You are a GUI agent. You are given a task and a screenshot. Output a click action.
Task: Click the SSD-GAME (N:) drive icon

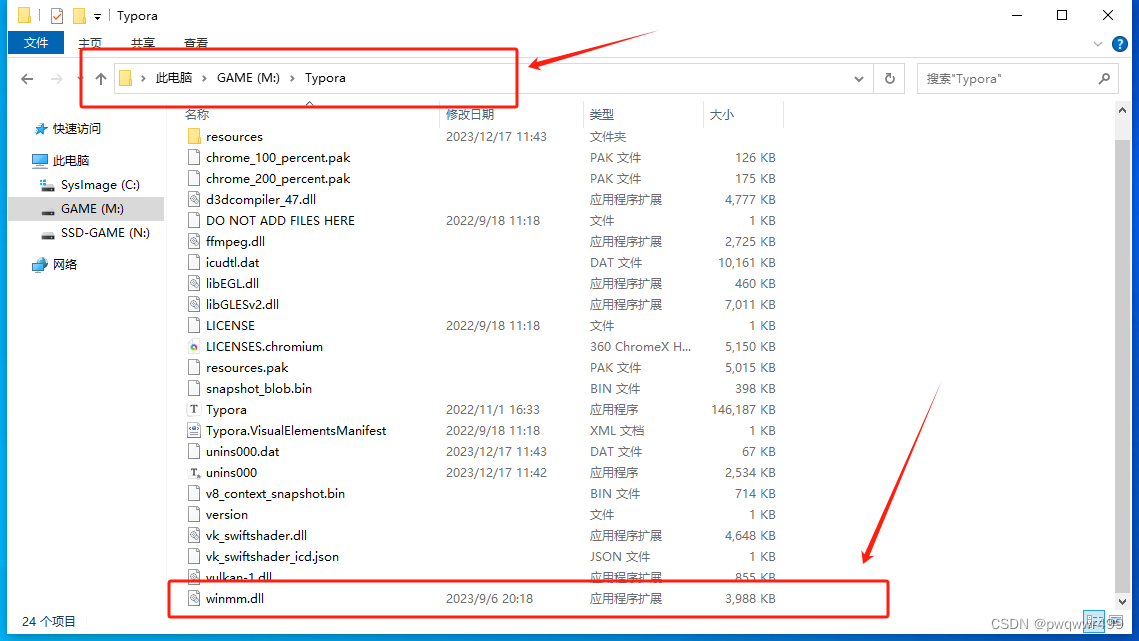point(47,233)
